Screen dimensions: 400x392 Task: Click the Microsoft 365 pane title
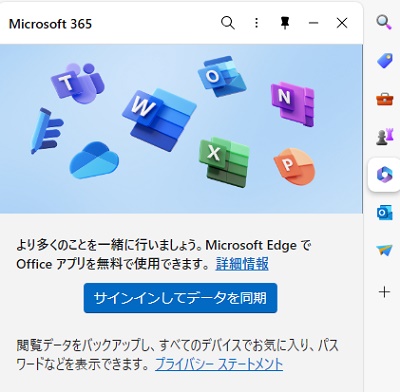[x=50, y=24]
